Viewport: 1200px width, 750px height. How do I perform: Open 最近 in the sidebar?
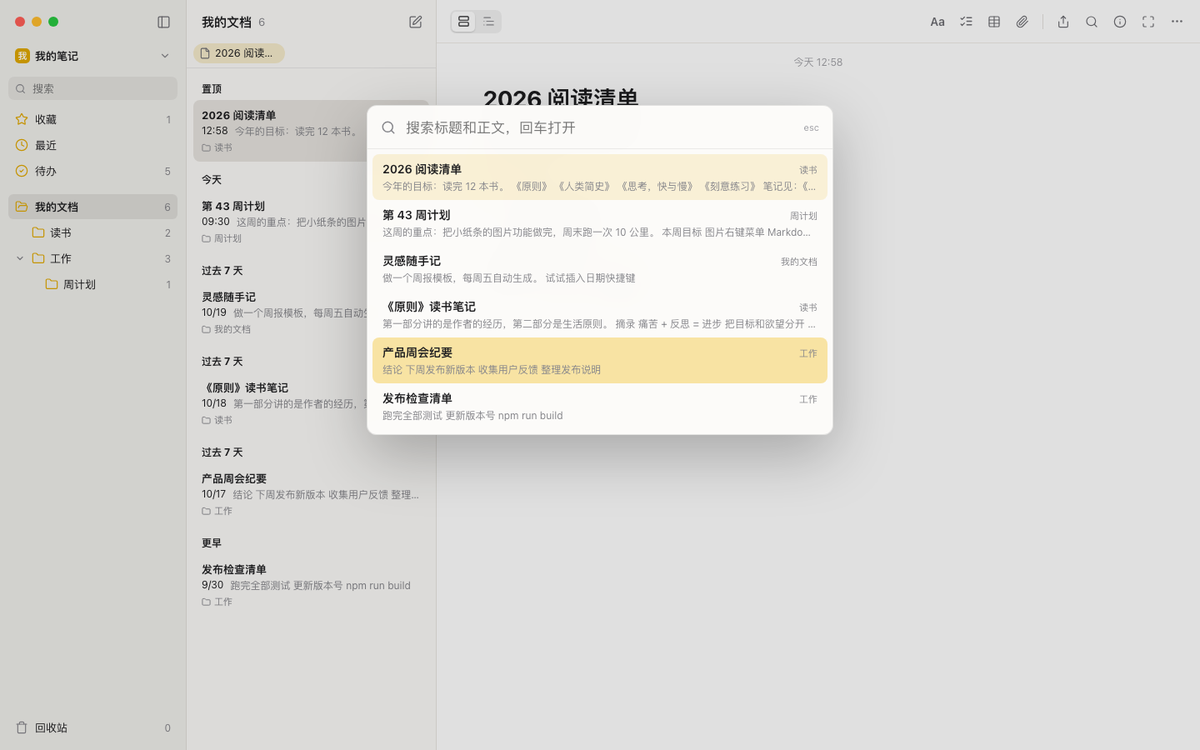point(93,146)
